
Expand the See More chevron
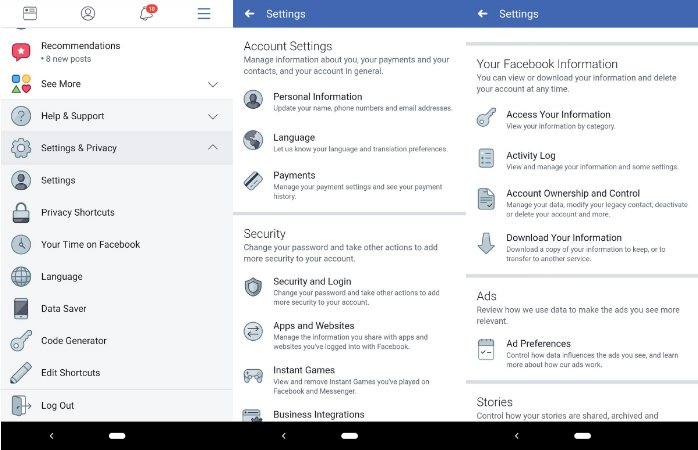213,84
